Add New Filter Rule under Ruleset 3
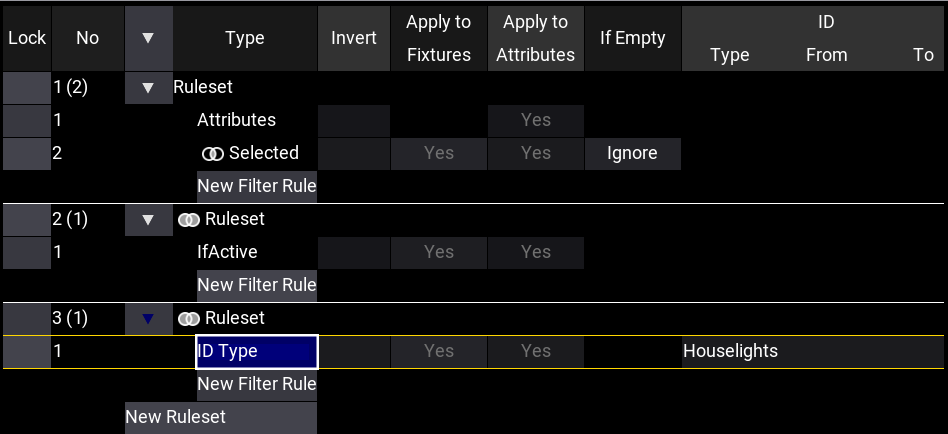The height and width of the screenshot is (434, 948). pyautogui.click(x=257, y=384)
